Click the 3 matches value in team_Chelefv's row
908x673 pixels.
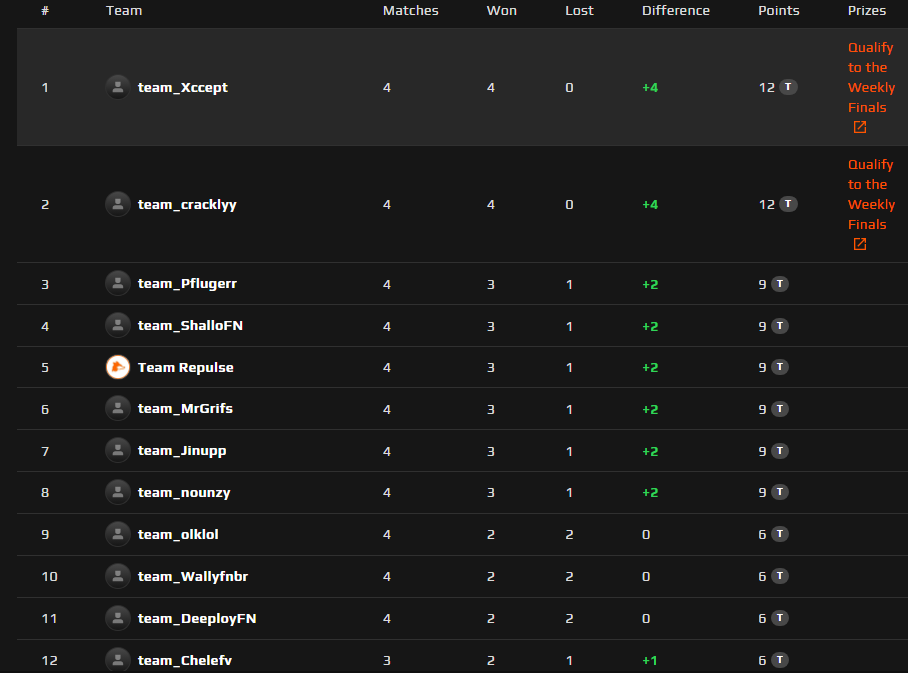[387, 660]
